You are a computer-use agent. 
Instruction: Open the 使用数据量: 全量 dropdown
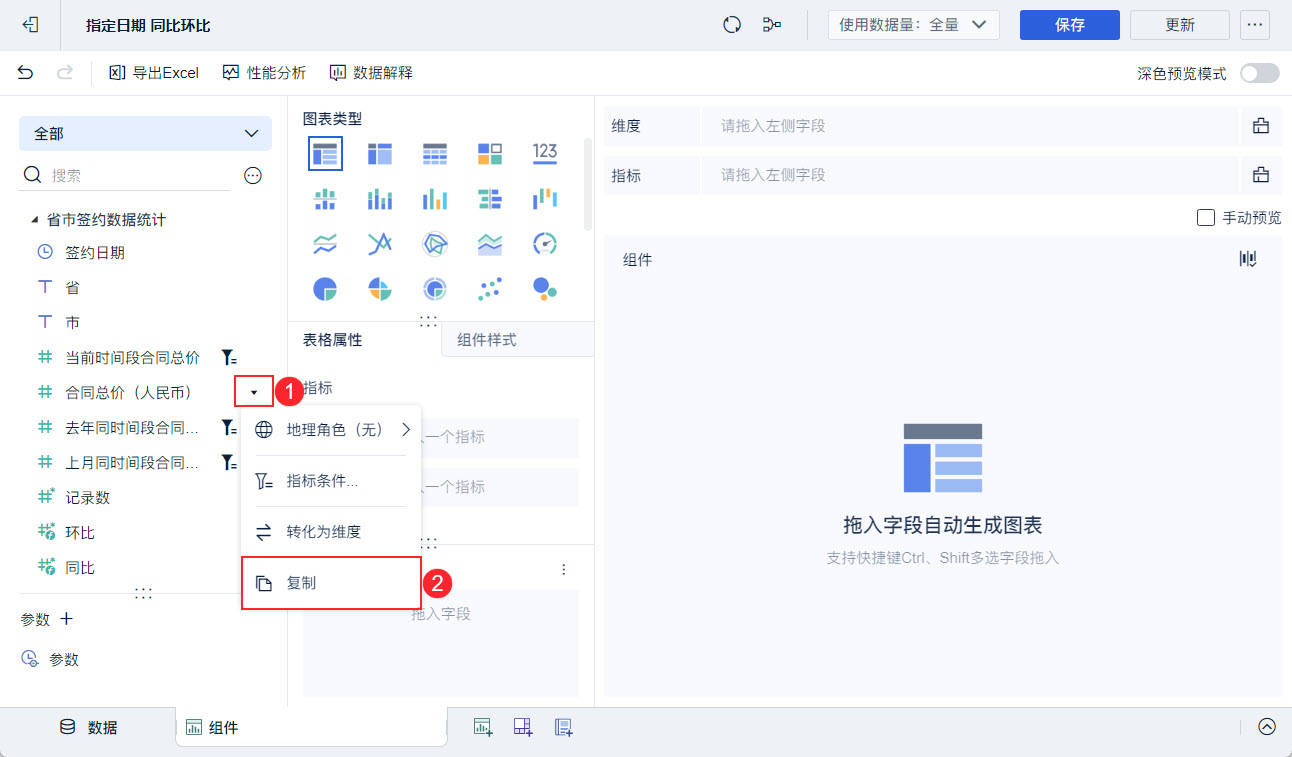point(914,25)
